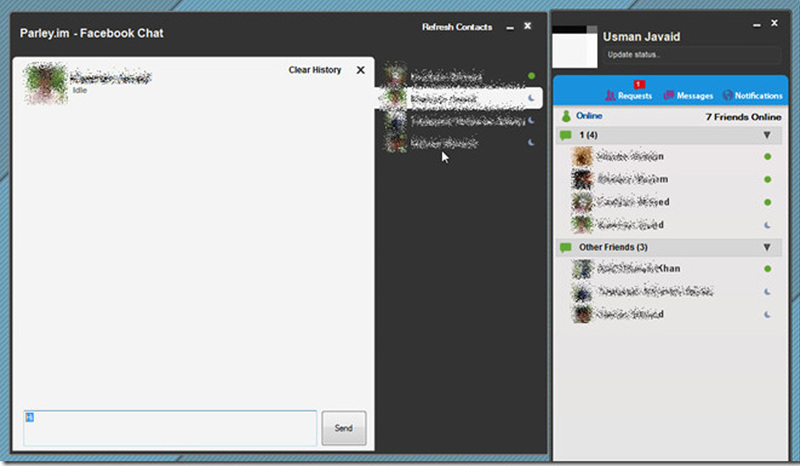Select the first friend in 1 (4) group
This screenshot has width=800, height=466.
coord(670,157)
